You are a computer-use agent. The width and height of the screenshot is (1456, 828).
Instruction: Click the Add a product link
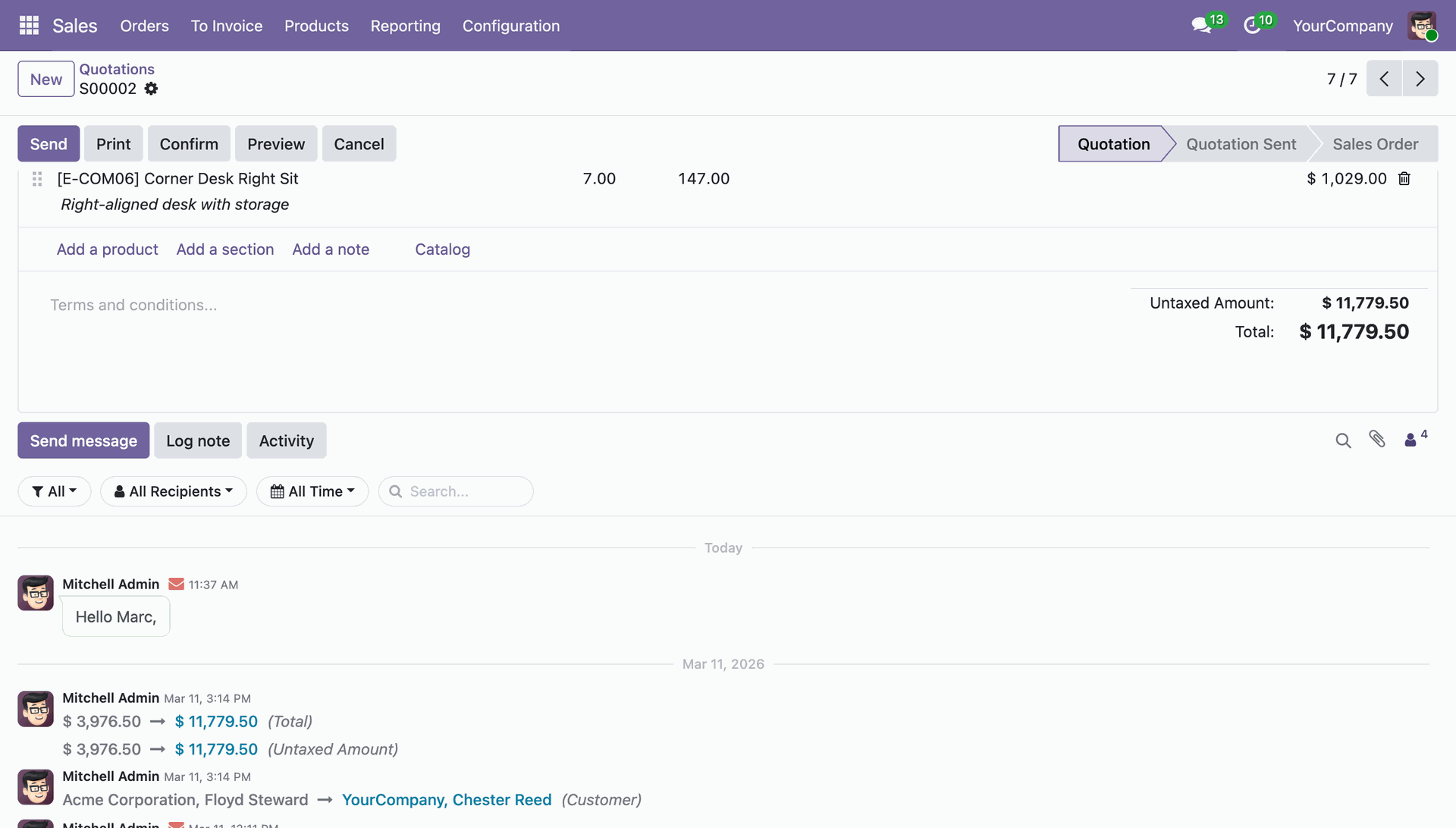[x=108, y=249]
